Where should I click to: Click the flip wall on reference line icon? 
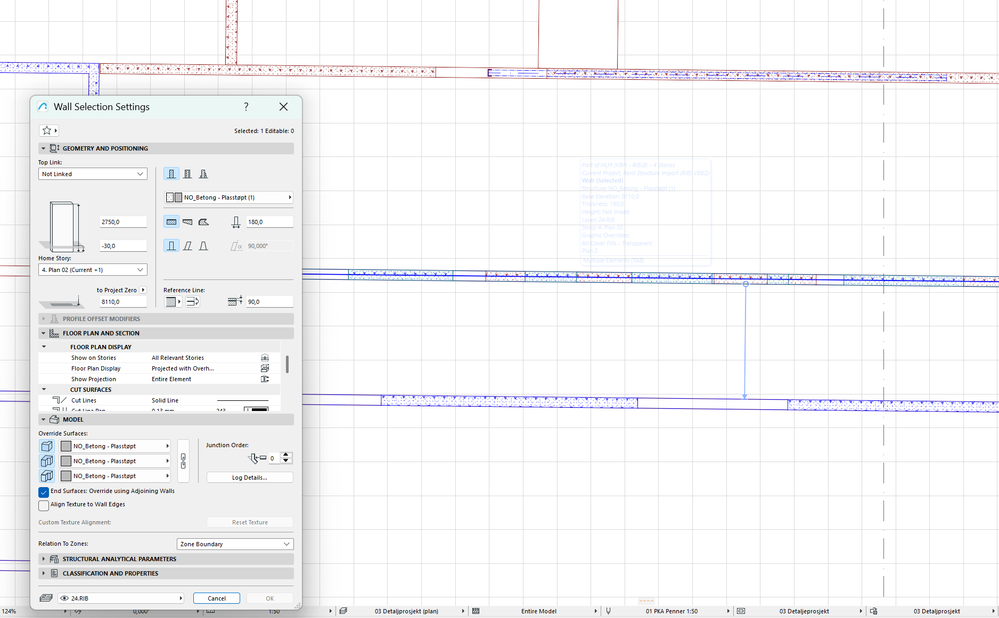(x=192, y=302)
